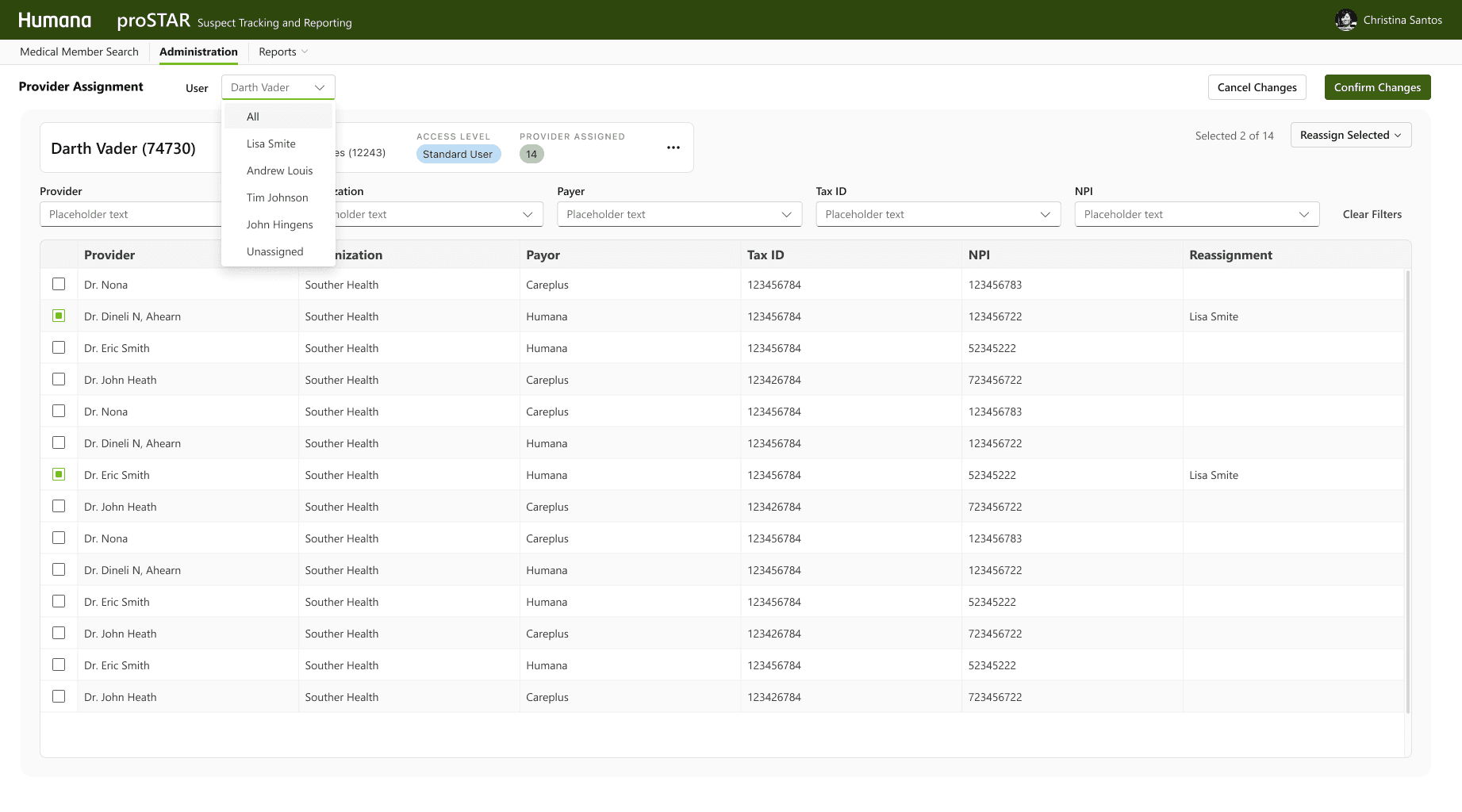This screenshot has width=1462, height=812.
Task: Click the Clear Filters link
Action: click(1372, 214)
